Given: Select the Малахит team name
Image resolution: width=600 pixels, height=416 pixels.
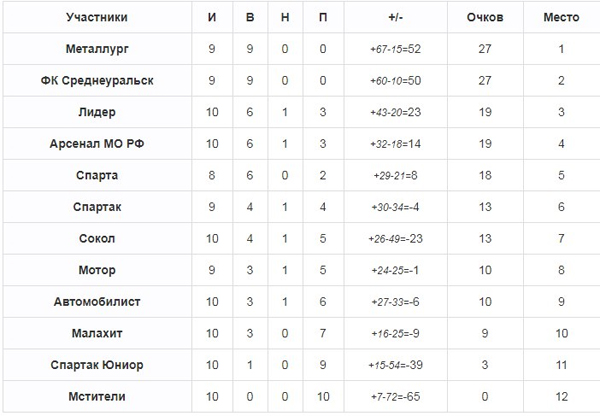Looking at the screenshot, I should tap(97, 333).
